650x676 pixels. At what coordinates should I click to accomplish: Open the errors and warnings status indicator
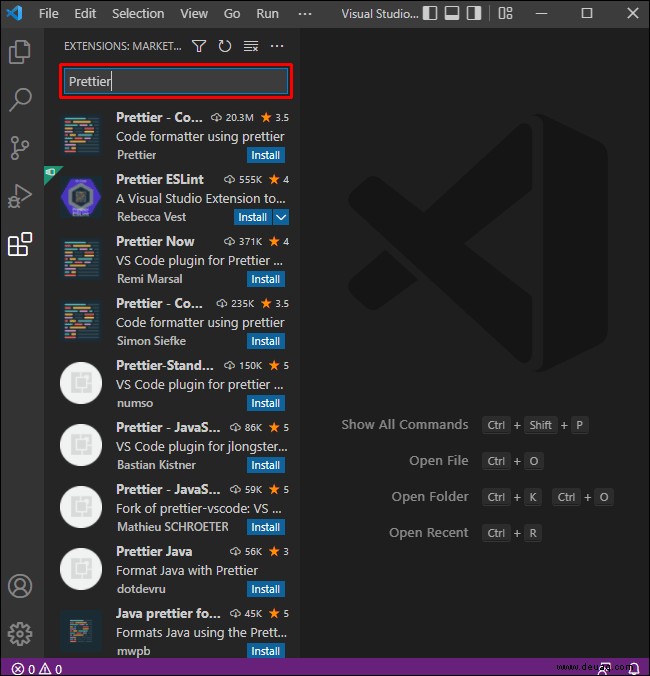37,669
